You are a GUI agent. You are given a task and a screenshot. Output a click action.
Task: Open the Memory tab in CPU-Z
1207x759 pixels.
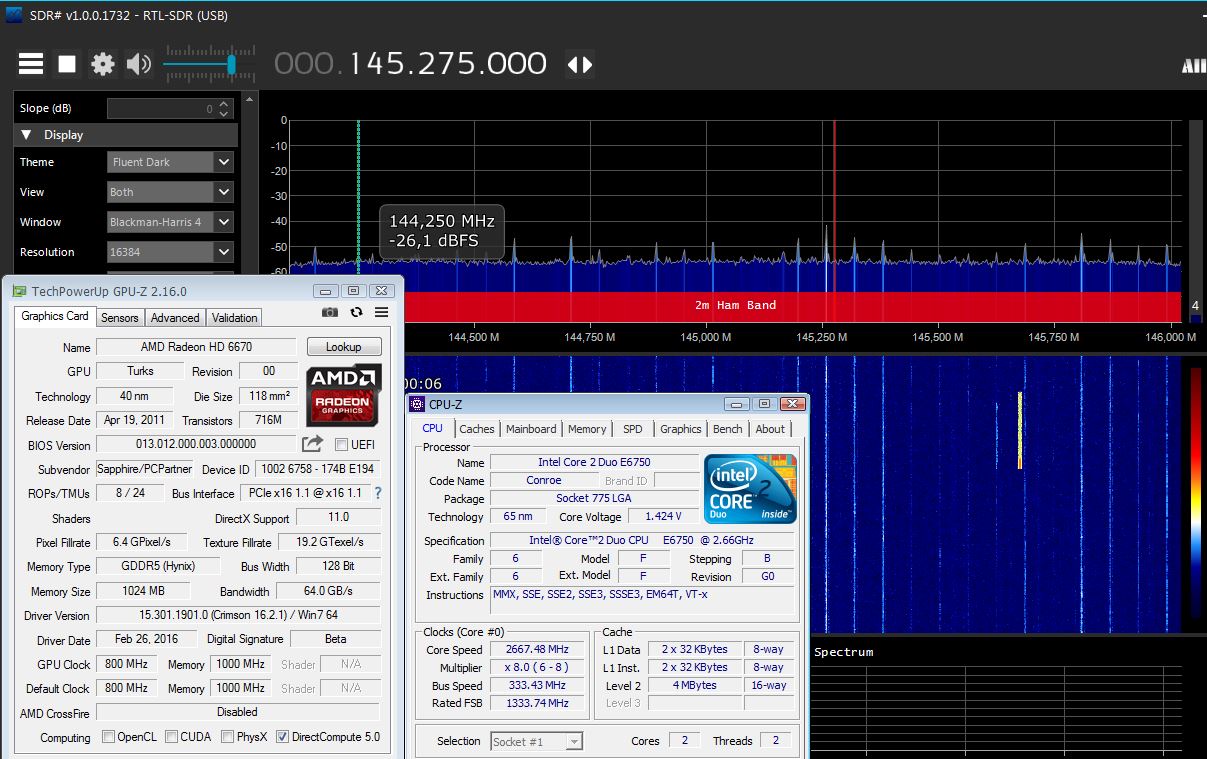click(x=587, y=429)
